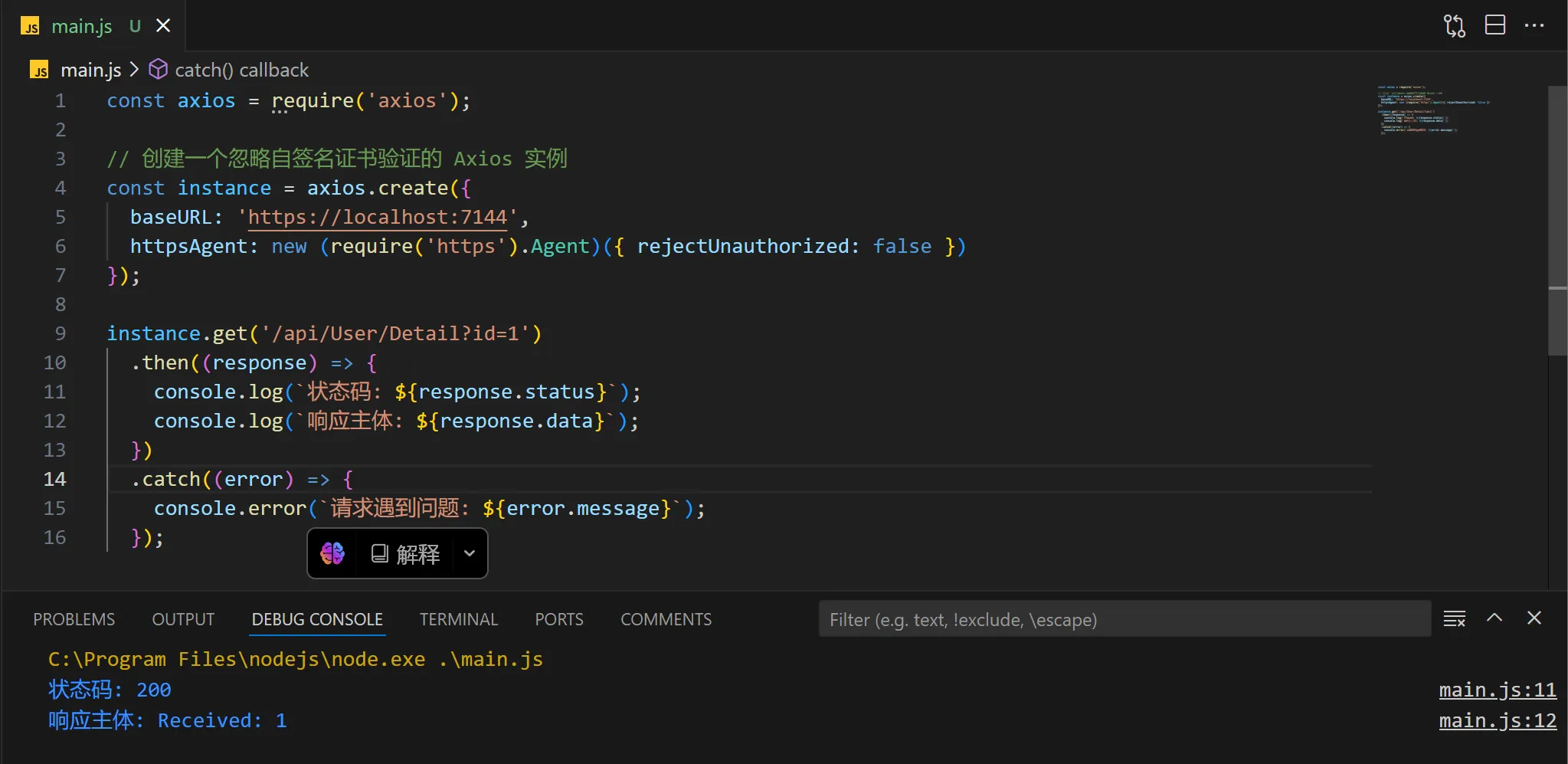Open the main.js:11 source link
Viewport: 1568px width, 764px height.
[x=1497, y=690]
